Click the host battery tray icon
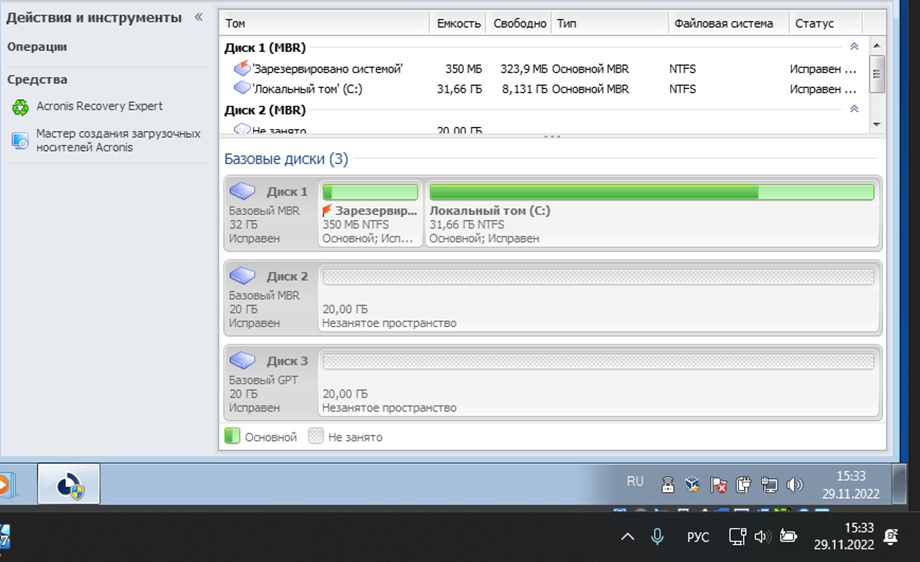This screenshot has height=562, width=920. coord(788,536)
